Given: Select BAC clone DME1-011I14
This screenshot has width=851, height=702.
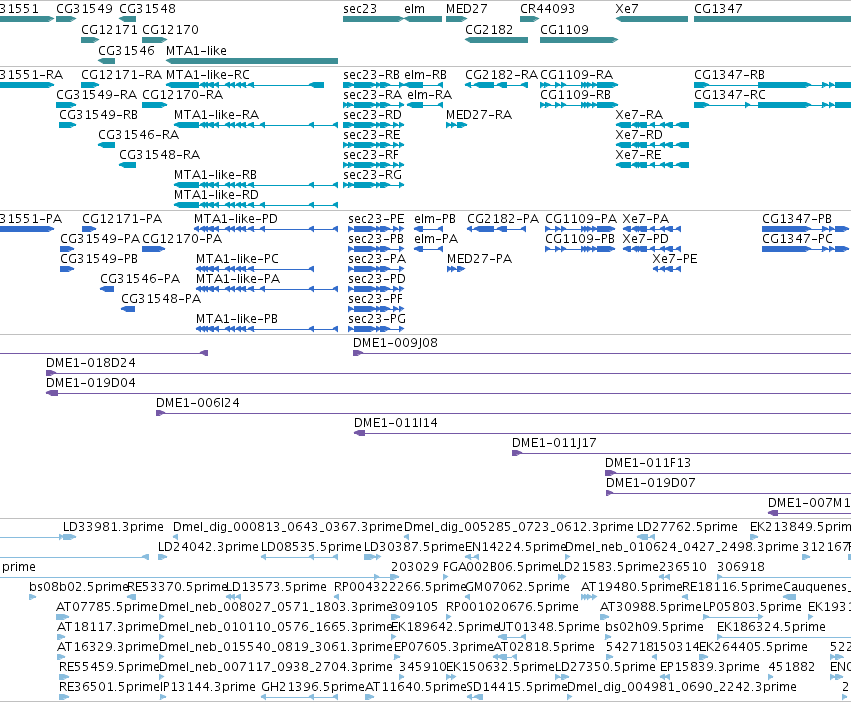Looking at the screenshot, I should pos(602,433).
